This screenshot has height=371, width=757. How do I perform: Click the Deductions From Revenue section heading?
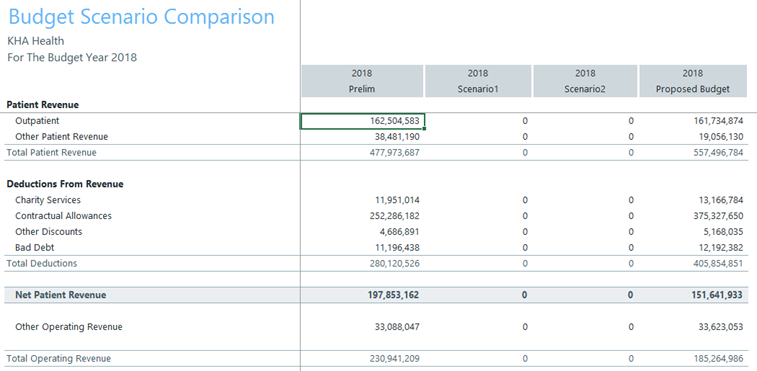pyautogui.click(x=65, y=184)
